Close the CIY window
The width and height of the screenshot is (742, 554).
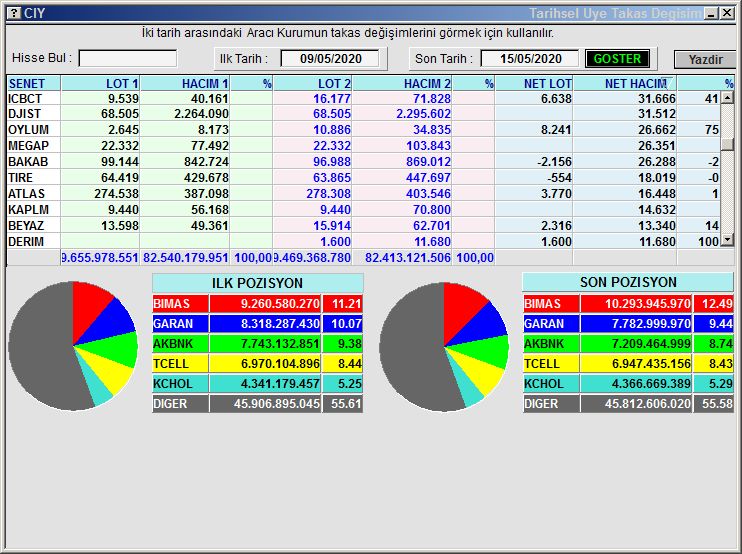tap(727, 14)
